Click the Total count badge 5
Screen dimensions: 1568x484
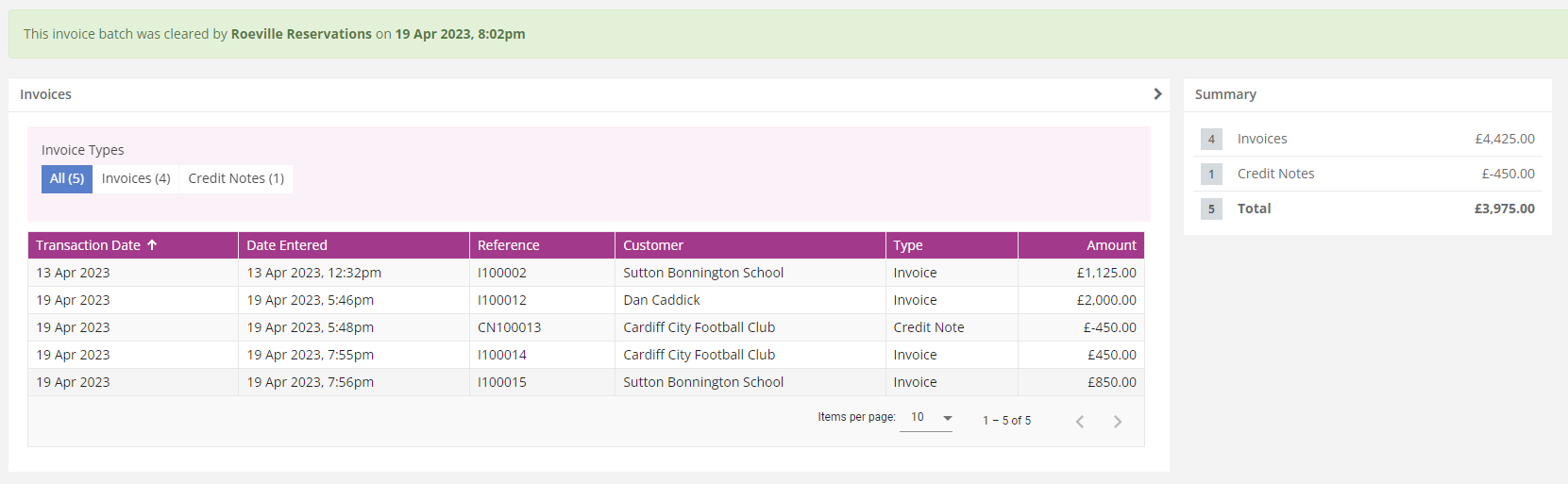[x=1211, y=209]
